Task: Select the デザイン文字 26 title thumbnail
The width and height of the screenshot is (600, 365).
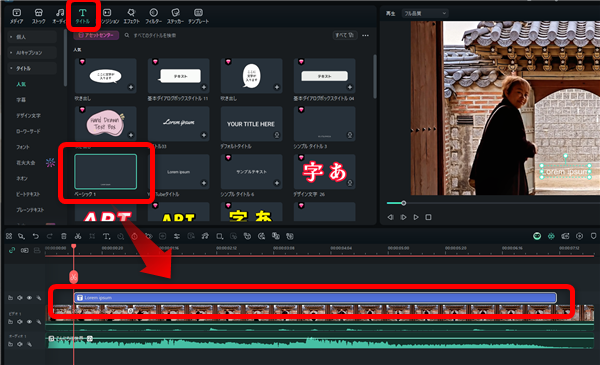Action: tap(324, 172)
